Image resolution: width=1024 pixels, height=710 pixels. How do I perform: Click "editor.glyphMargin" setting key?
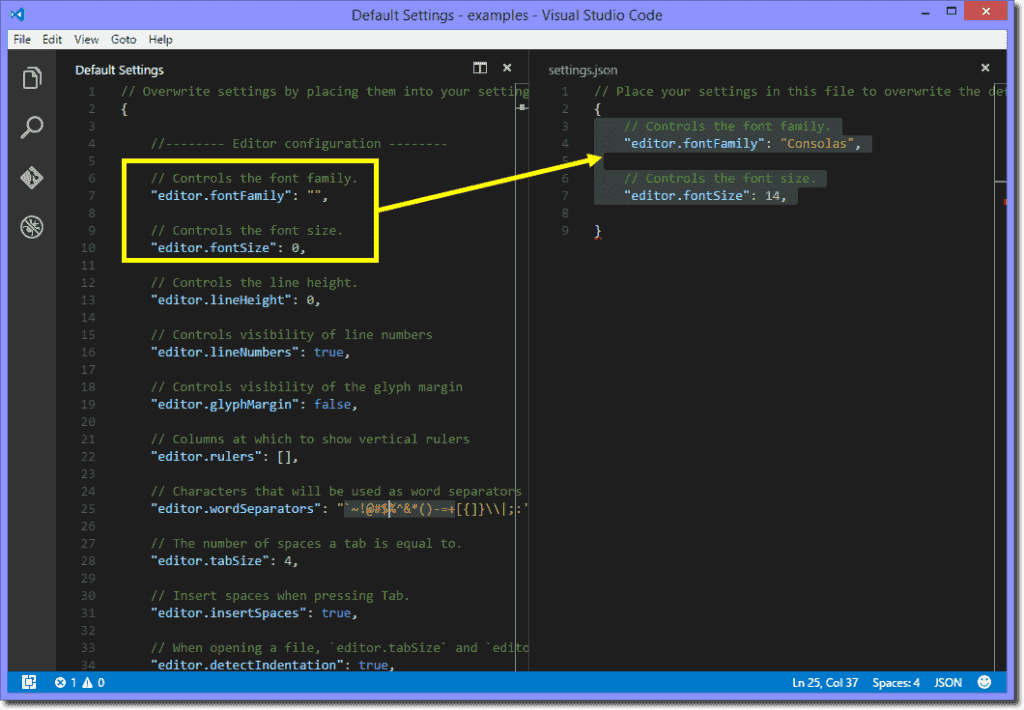pos(225,405)
